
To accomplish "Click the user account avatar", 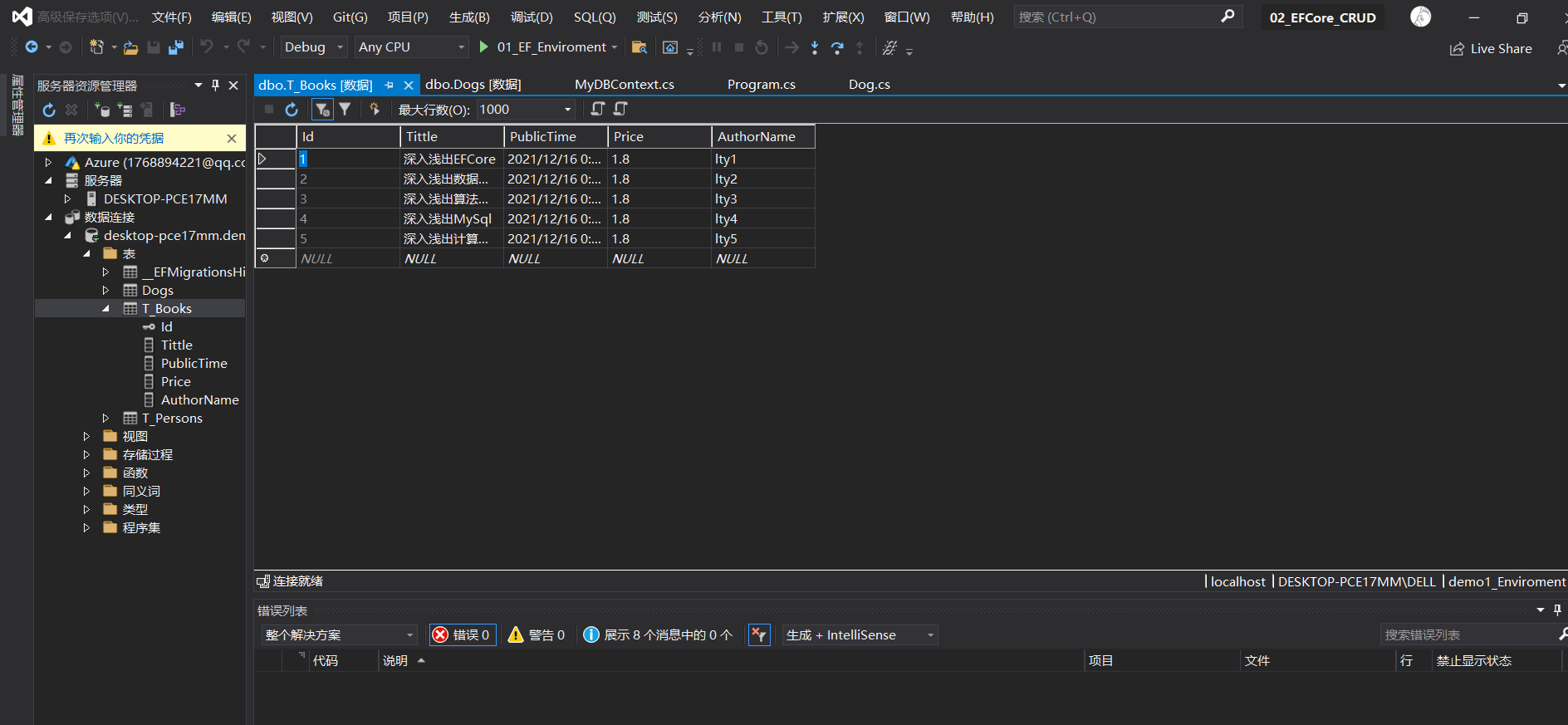I will (1421, 17).
